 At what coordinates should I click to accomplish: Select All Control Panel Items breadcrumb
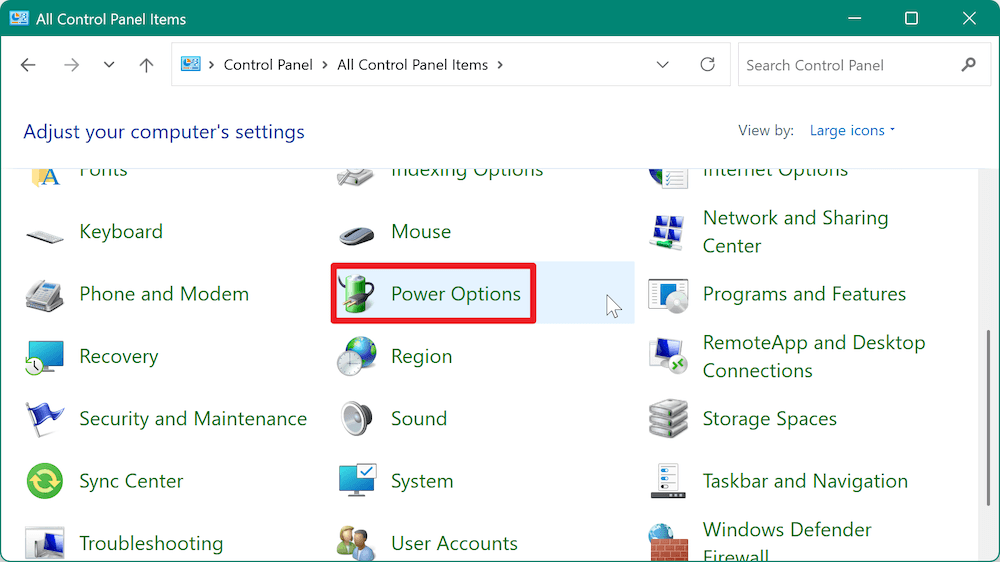pos(413,65)
